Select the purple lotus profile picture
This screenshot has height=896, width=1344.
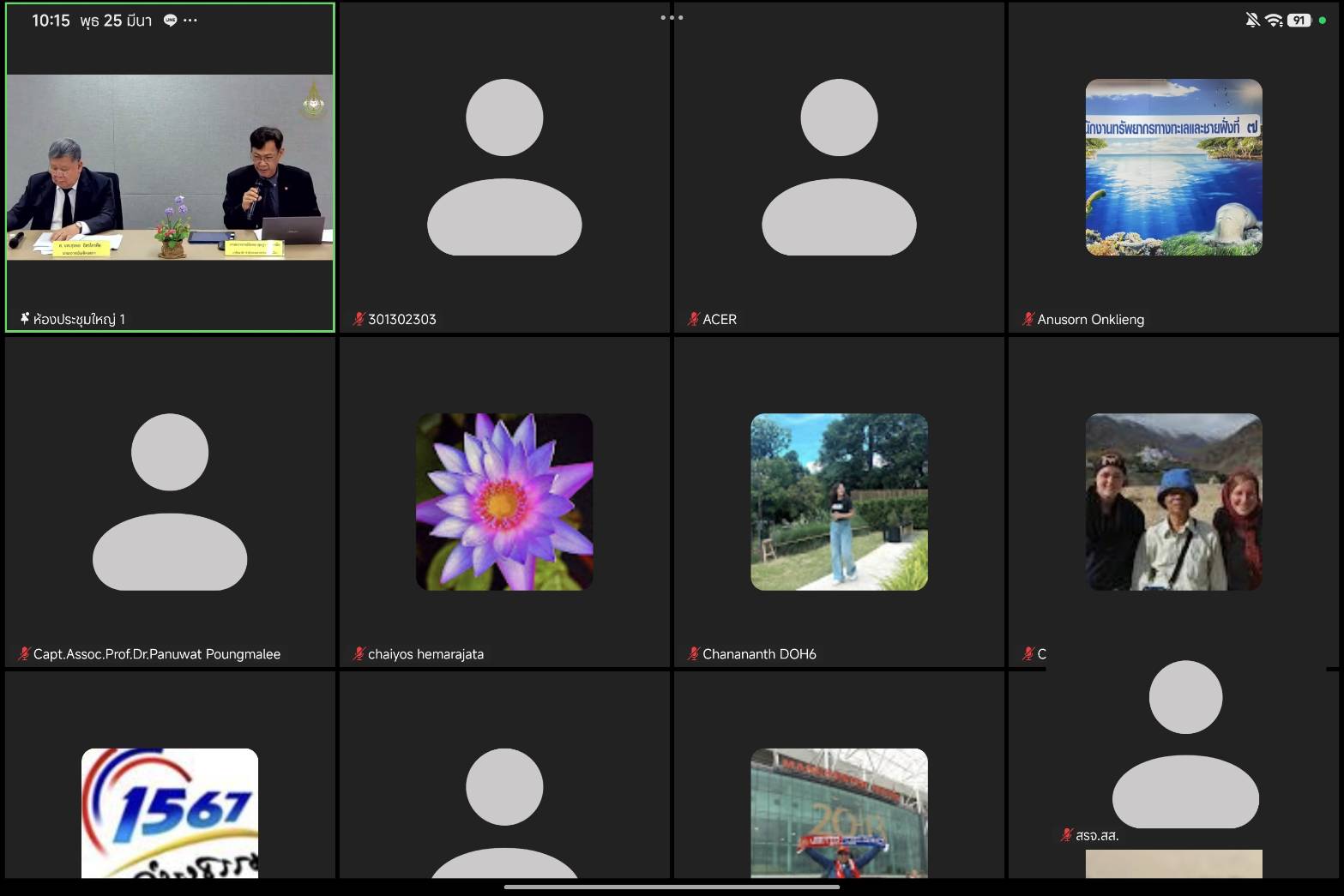click(x=504, y=502)
